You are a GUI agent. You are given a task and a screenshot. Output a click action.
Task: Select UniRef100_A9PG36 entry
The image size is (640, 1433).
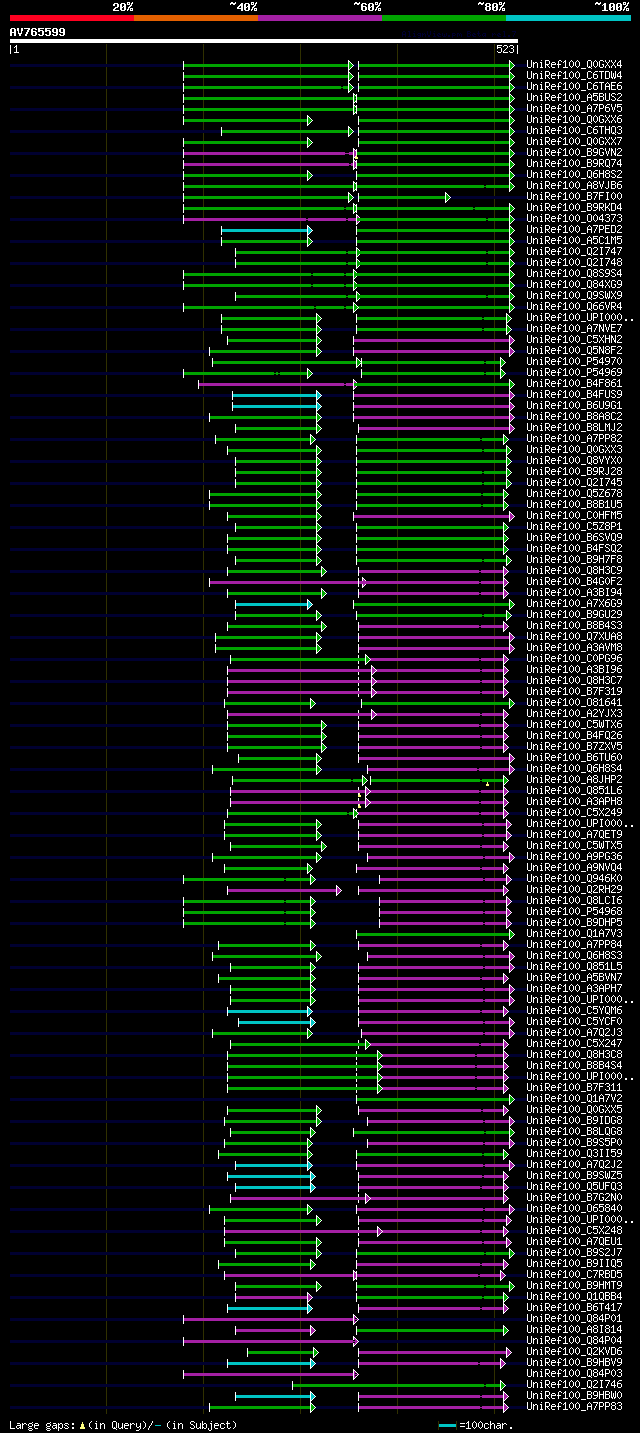coord(574,856)
